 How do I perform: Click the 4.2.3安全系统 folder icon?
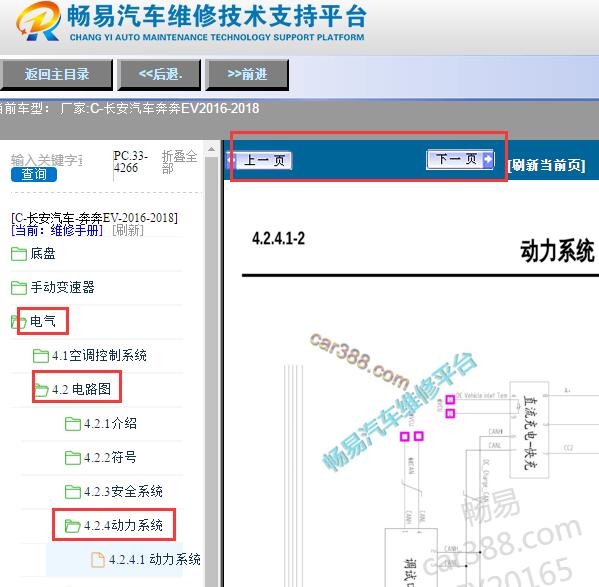pos(73,492)
